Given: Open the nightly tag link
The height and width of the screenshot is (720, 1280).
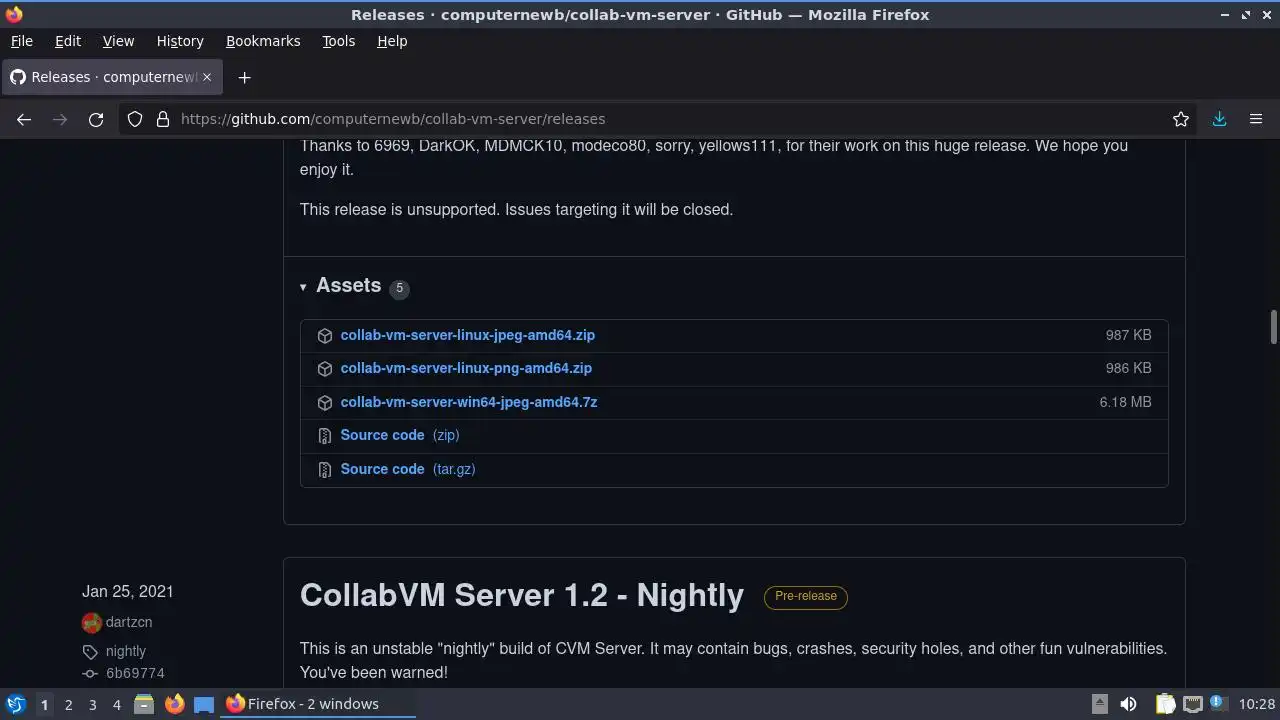Looking at the screenshot, I should click(126, 651).
